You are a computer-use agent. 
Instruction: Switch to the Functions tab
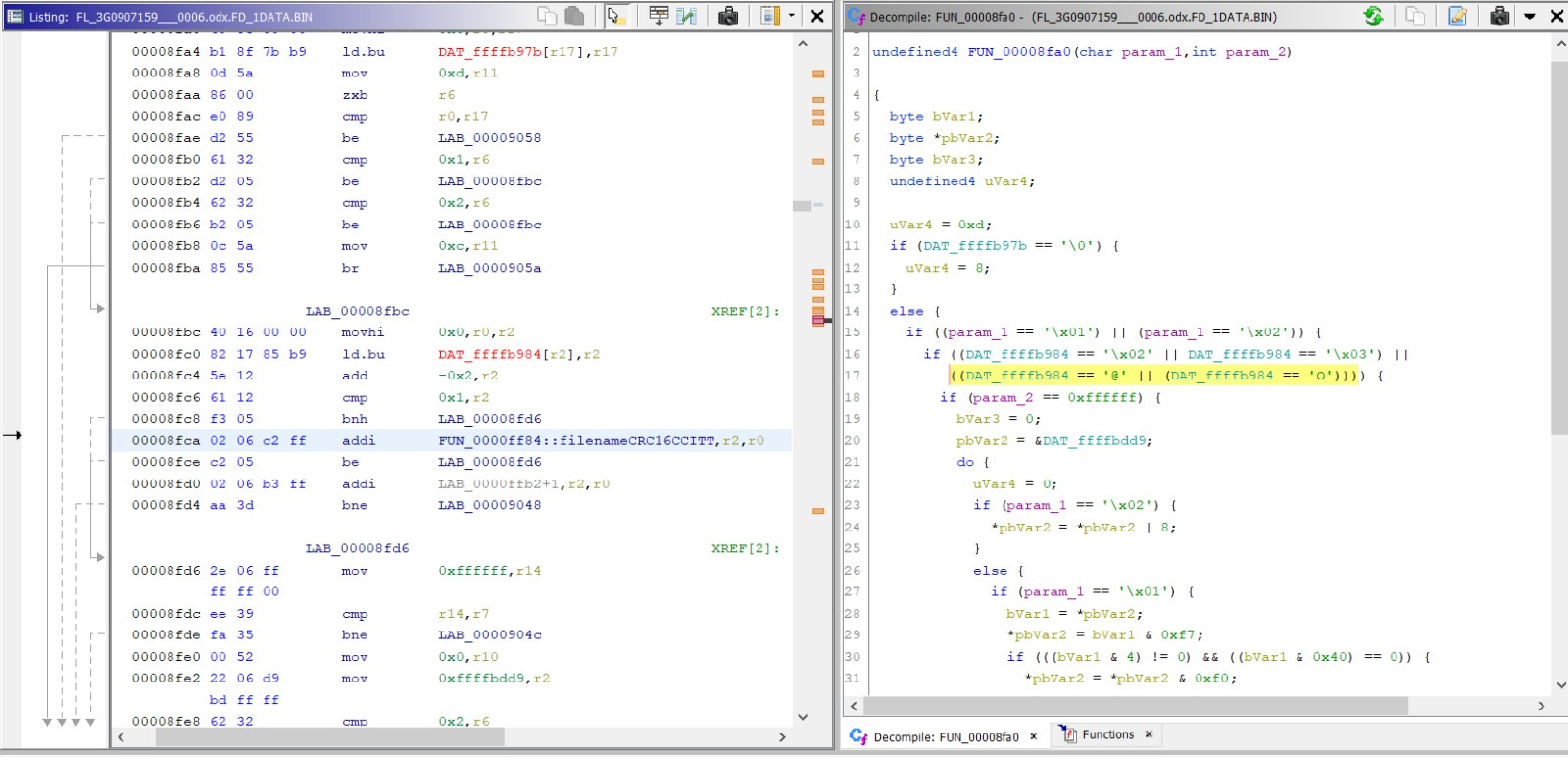[x=1108, y=734]
